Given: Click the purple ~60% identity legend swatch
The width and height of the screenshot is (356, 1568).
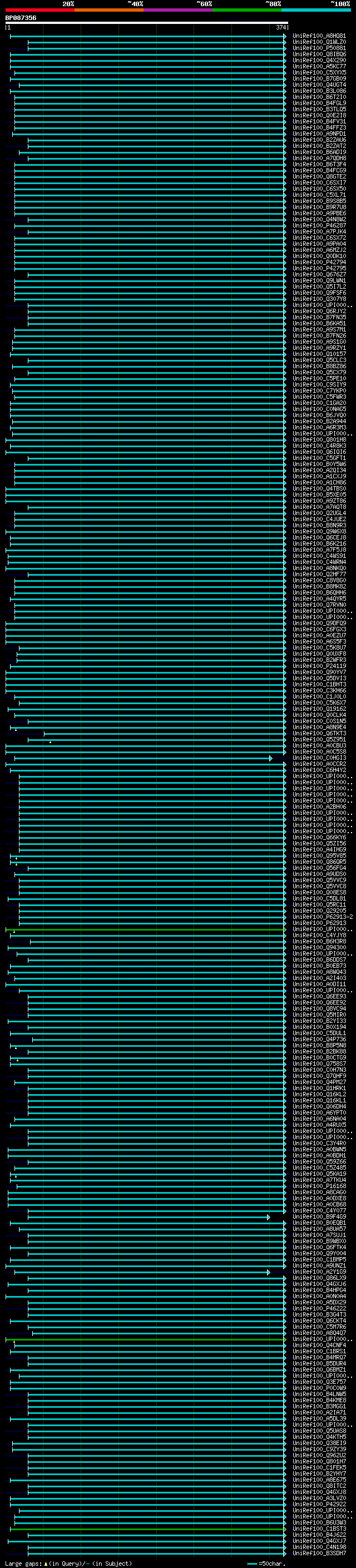Looking at the screenshot, I should [179, 10].
